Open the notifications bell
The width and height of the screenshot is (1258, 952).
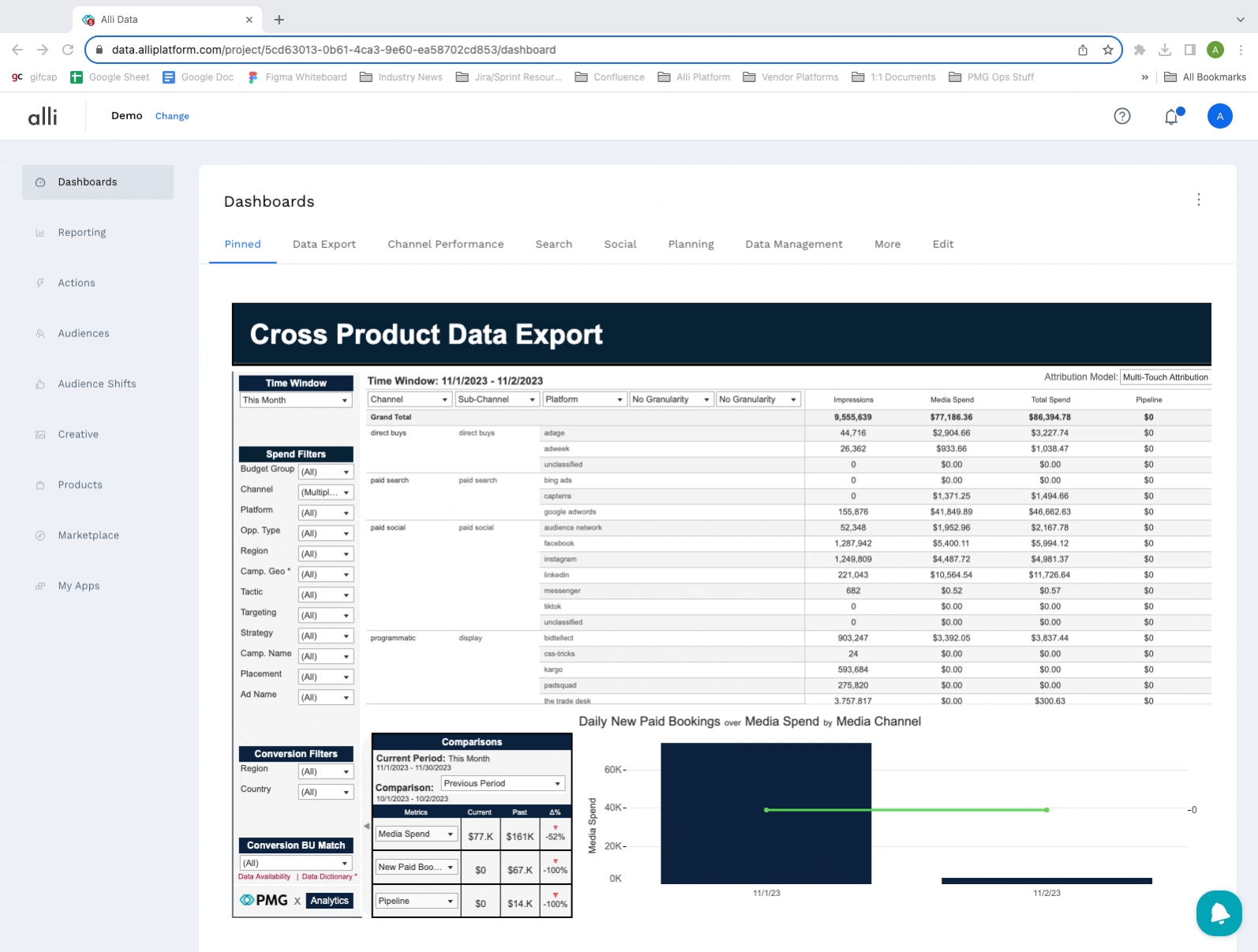click(1171, 117)
